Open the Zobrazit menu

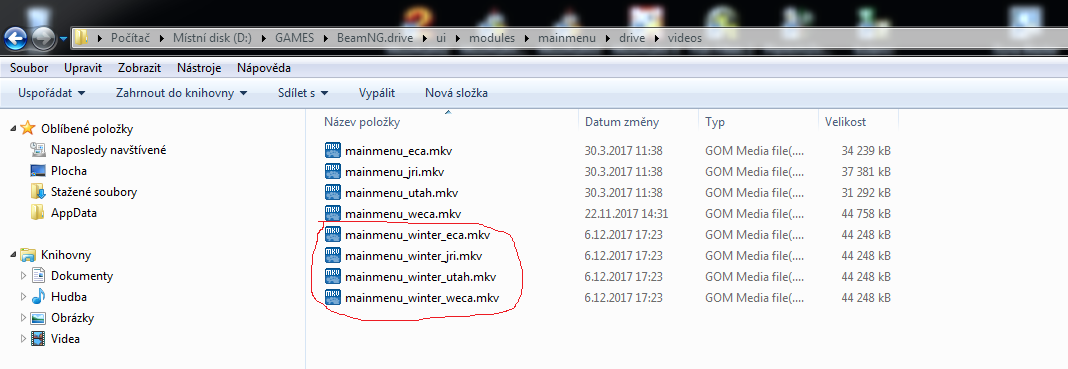139,68
